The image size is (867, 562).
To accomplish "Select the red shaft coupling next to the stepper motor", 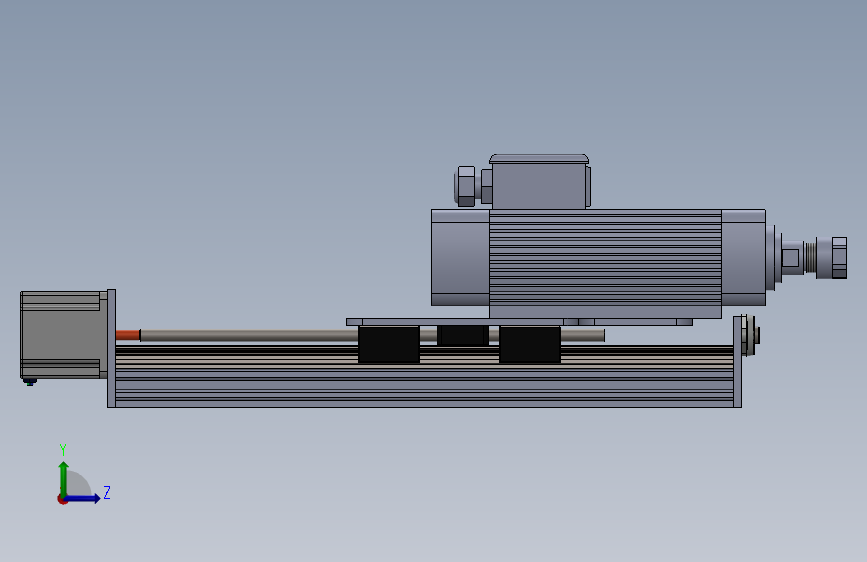I will pos(128,335).
